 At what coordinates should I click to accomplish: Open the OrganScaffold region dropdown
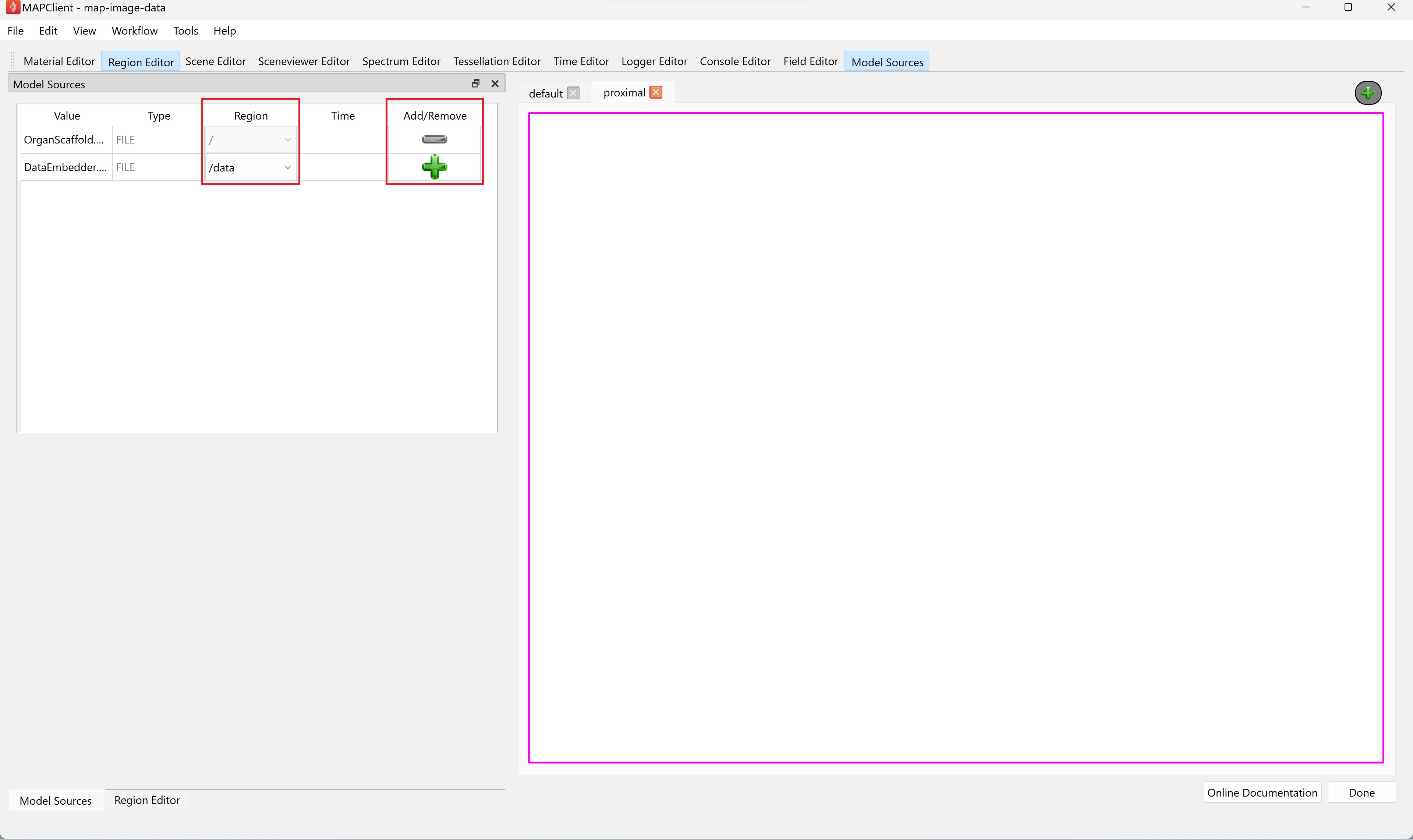[x=250, y=140]
